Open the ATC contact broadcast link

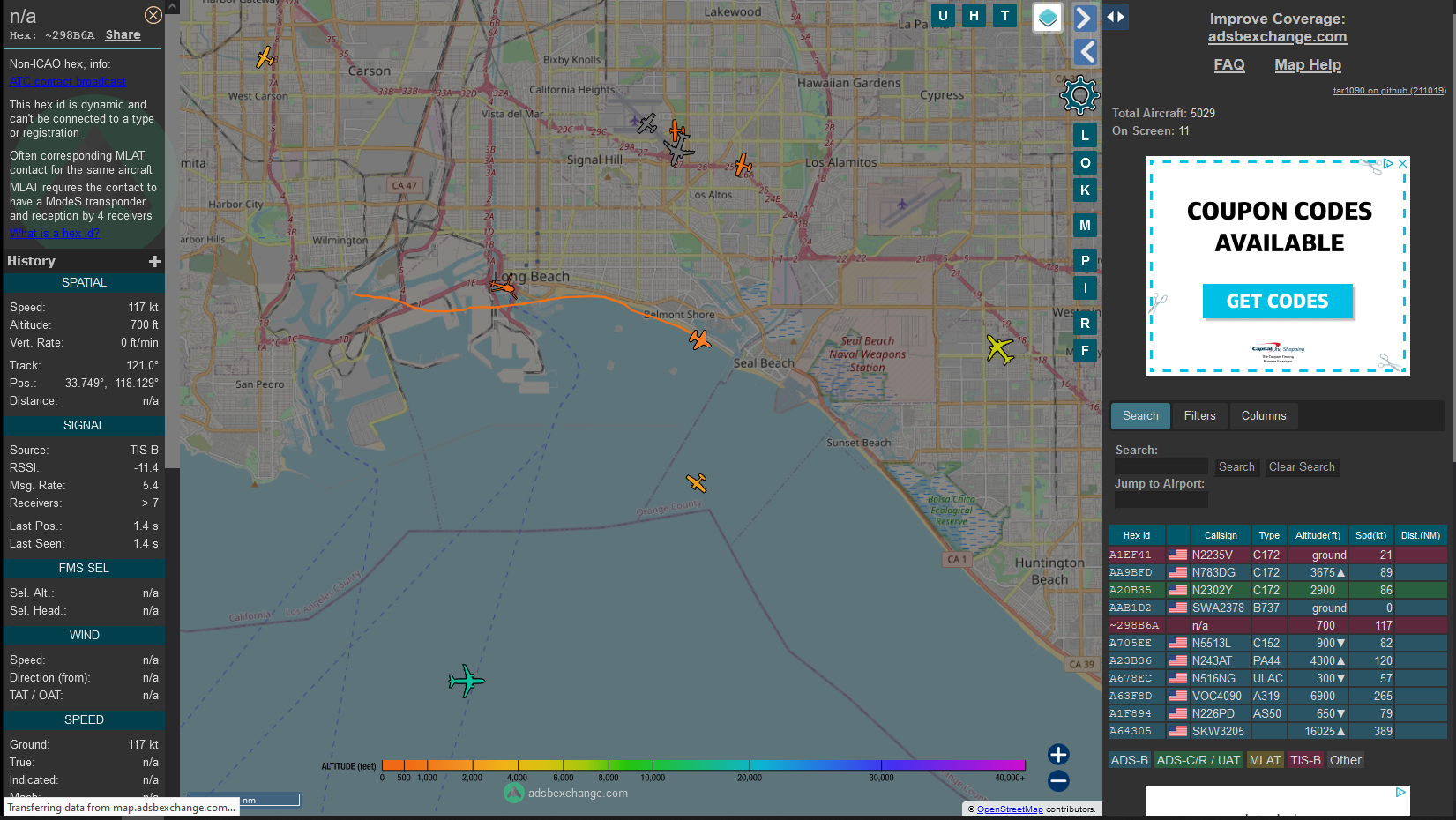[68, 82]
